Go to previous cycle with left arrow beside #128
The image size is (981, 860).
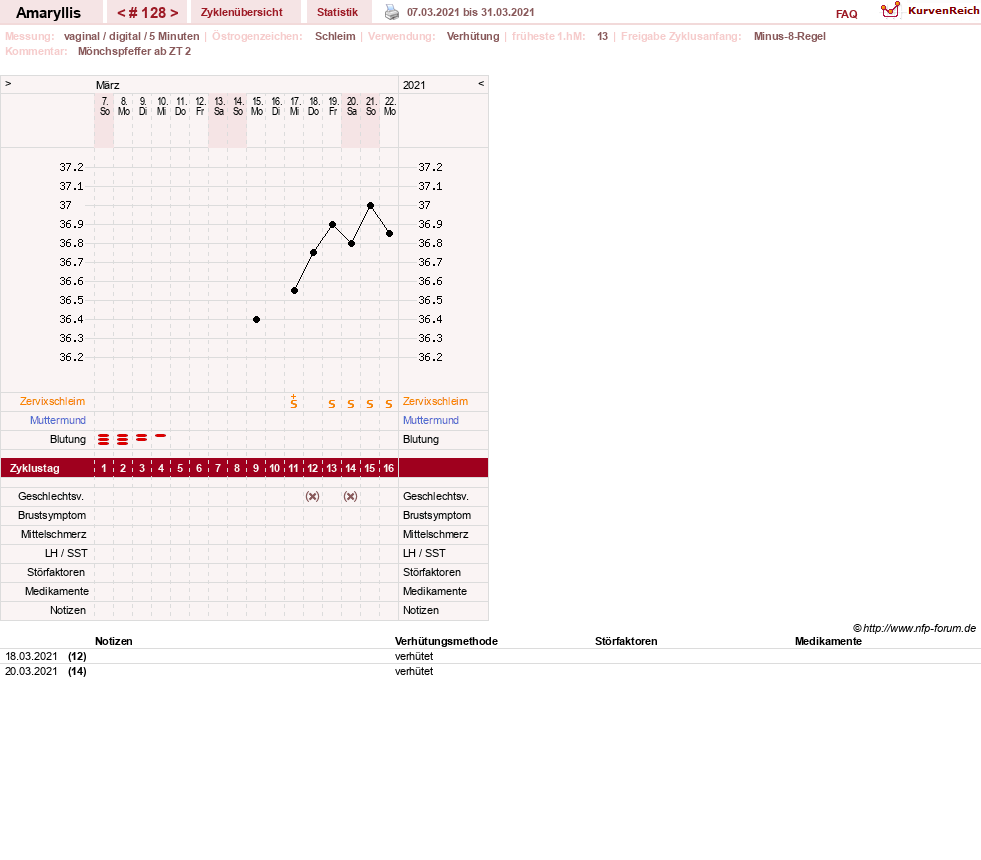(x=121, y=13)
